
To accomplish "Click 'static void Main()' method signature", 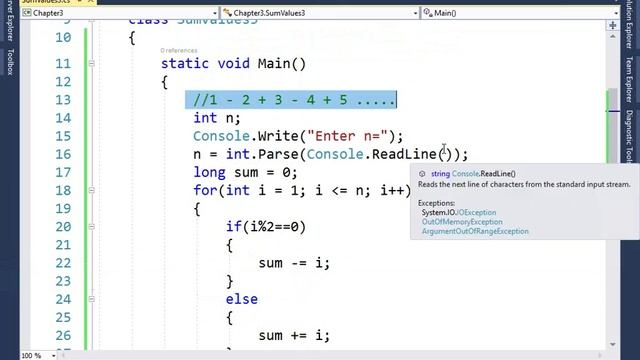I will pos(233,64).
